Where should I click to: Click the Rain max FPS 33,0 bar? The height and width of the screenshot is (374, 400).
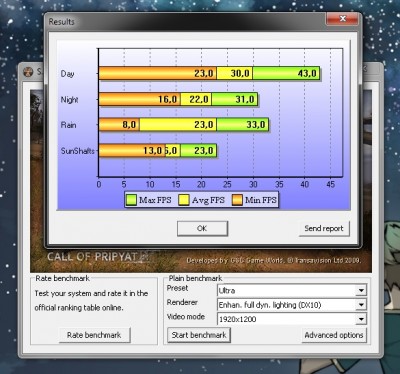pos(243,125)
